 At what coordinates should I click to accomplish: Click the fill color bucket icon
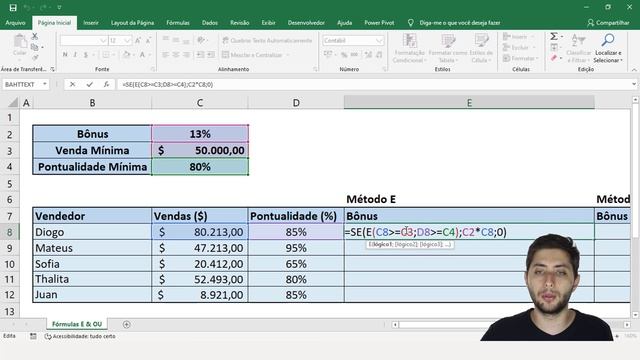coord(127,55)
